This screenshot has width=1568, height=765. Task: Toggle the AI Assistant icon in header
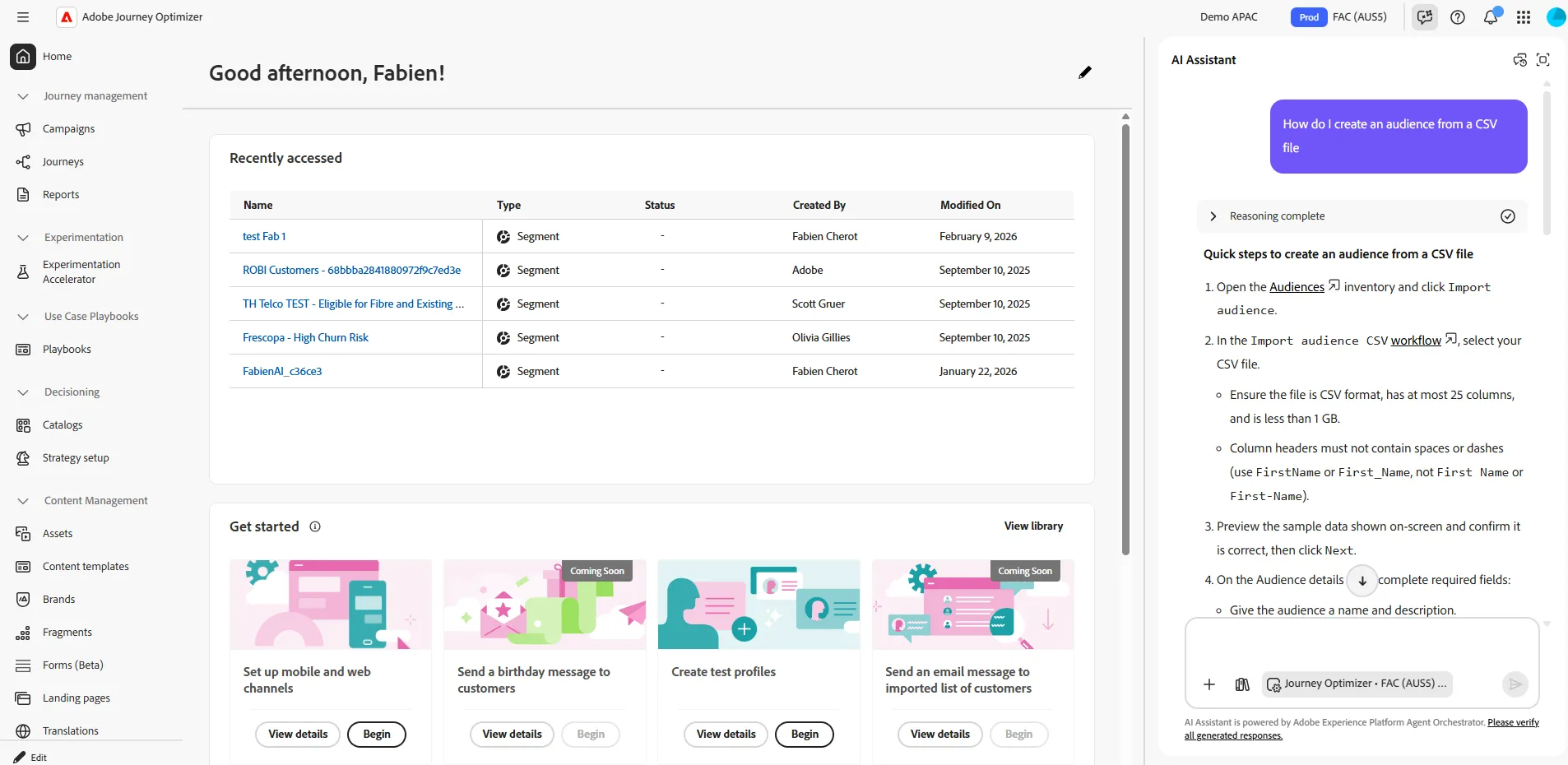click(1425, 16)
